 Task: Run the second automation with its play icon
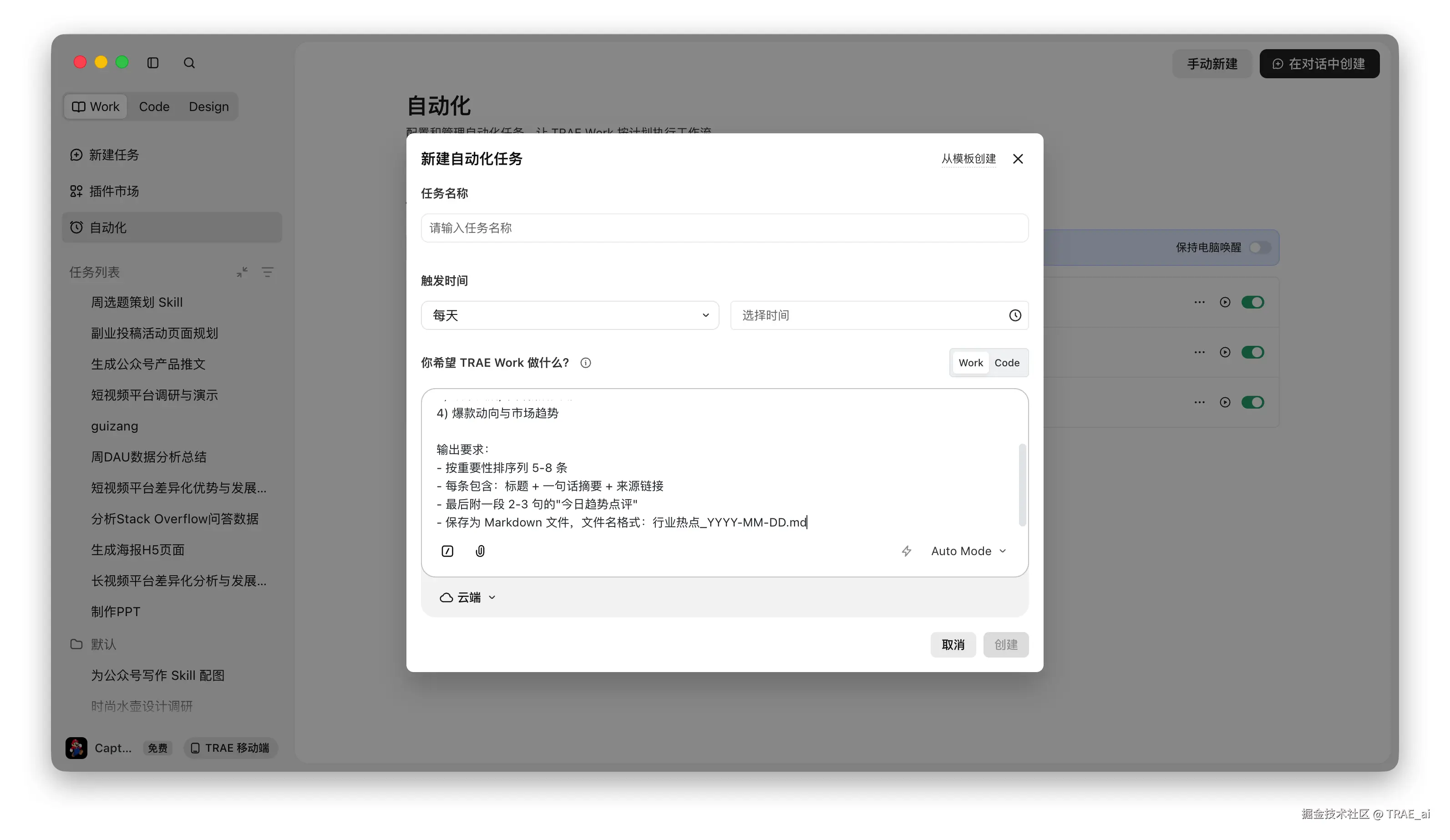1225,352
